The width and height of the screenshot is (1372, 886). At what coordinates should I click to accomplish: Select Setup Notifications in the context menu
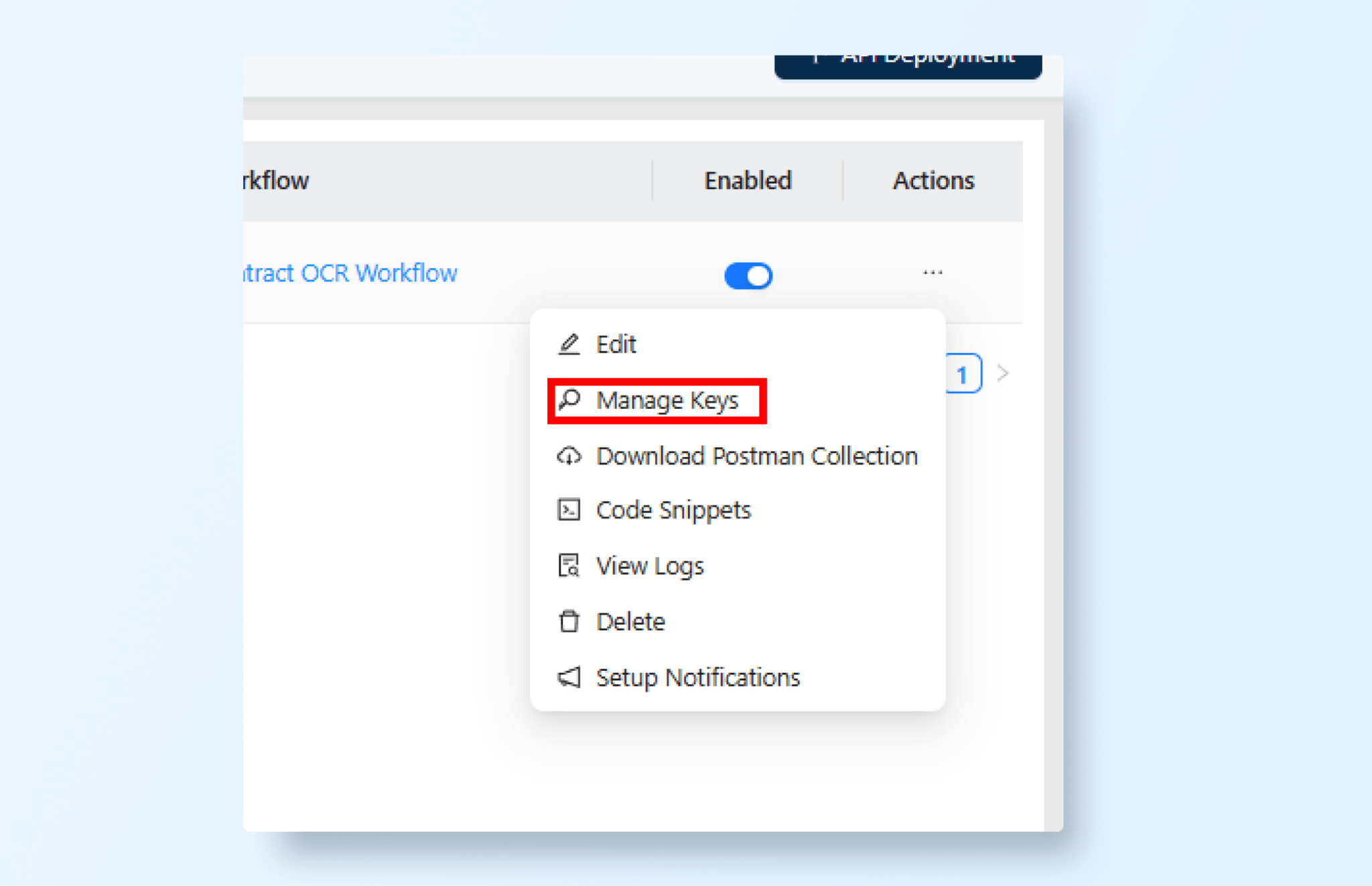tap(697, 677)
